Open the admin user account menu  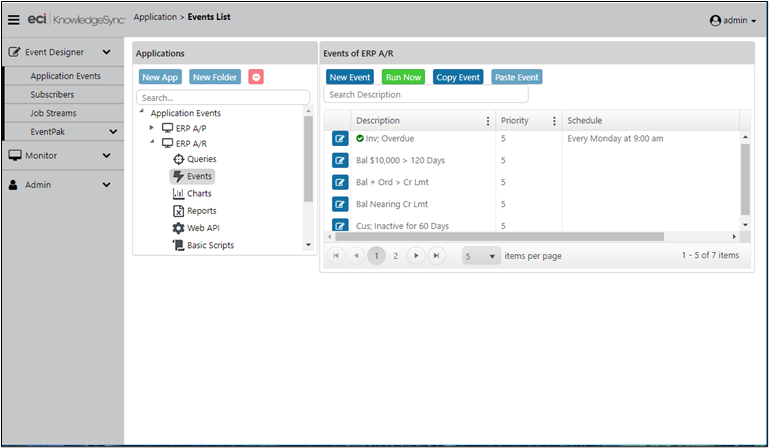point(733,20)
